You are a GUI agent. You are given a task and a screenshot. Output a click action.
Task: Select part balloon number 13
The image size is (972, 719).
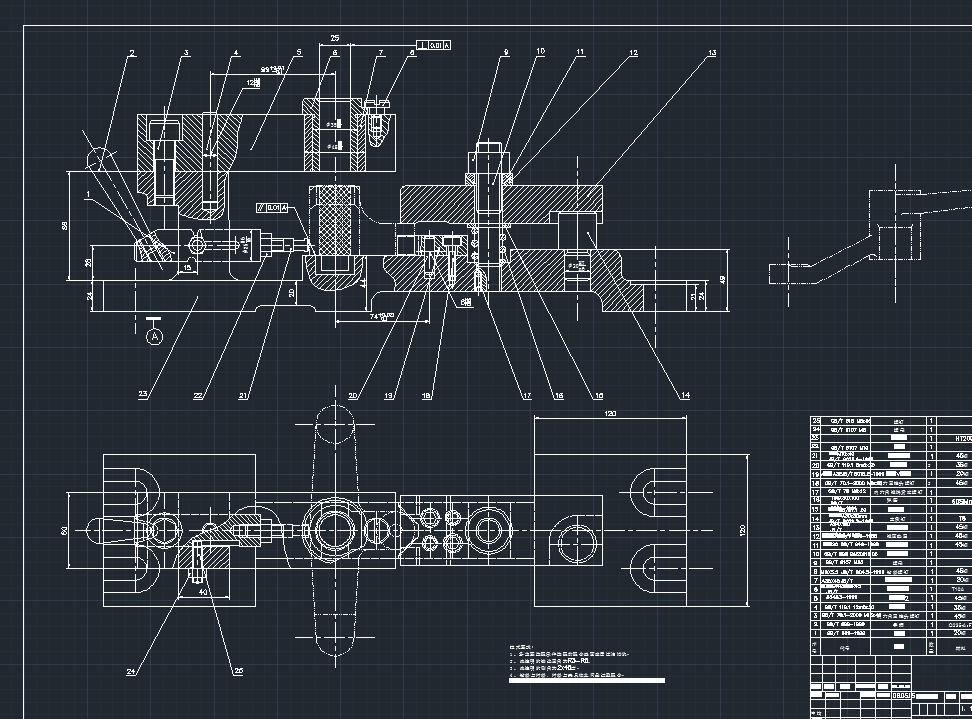pos(712,53)
